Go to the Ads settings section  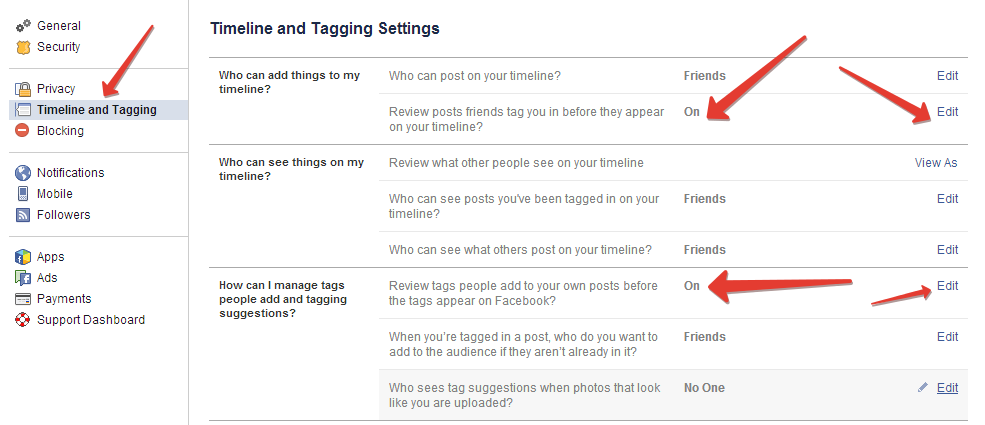tap(47, 278)
